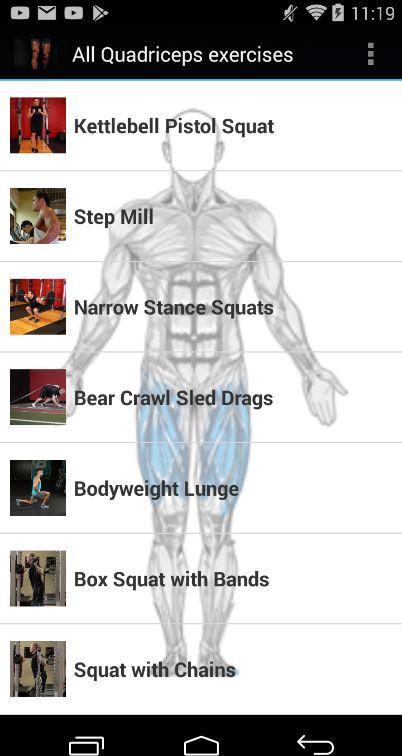Tap the Android back button
The height and width of the screenshot is (756, 402).
tap(315, 744)
